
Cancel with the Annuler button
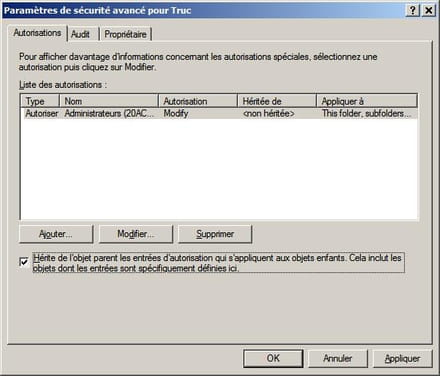pos(338,358)
